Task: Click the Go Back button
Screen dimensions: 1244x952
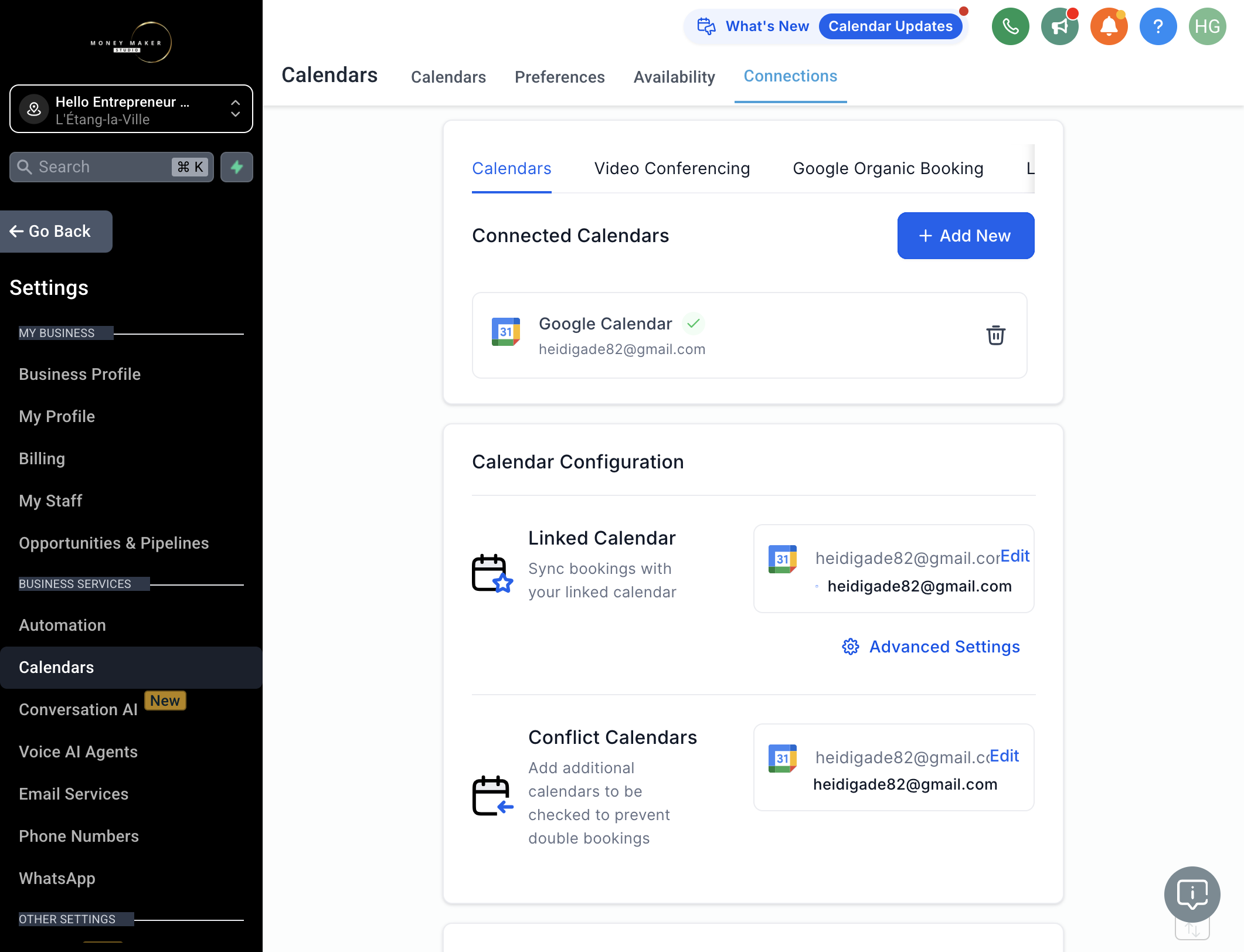Action: (56, 232)
